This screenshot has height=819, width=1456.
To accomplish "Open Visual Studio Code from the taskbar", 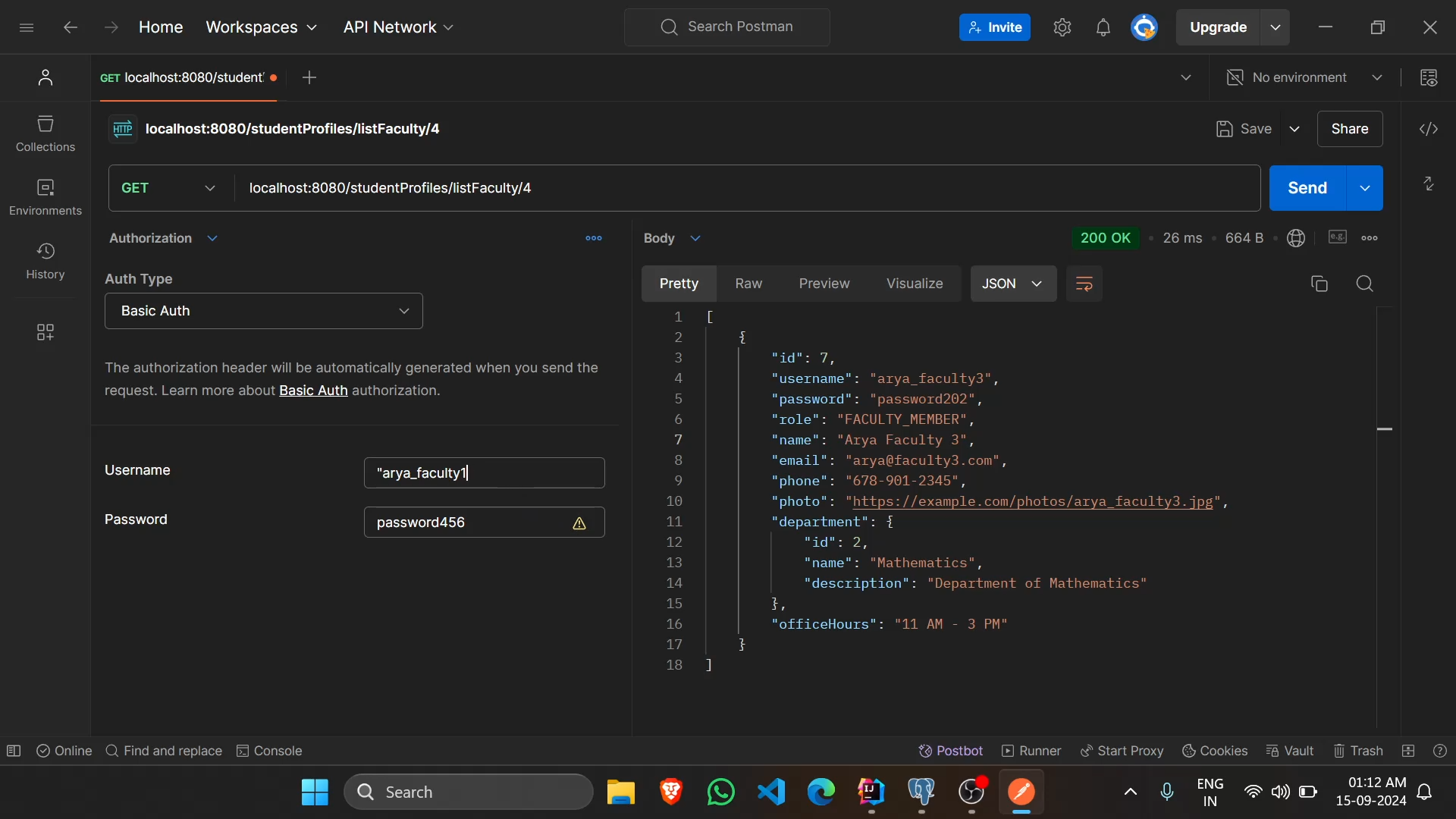I will click(771, 792).
